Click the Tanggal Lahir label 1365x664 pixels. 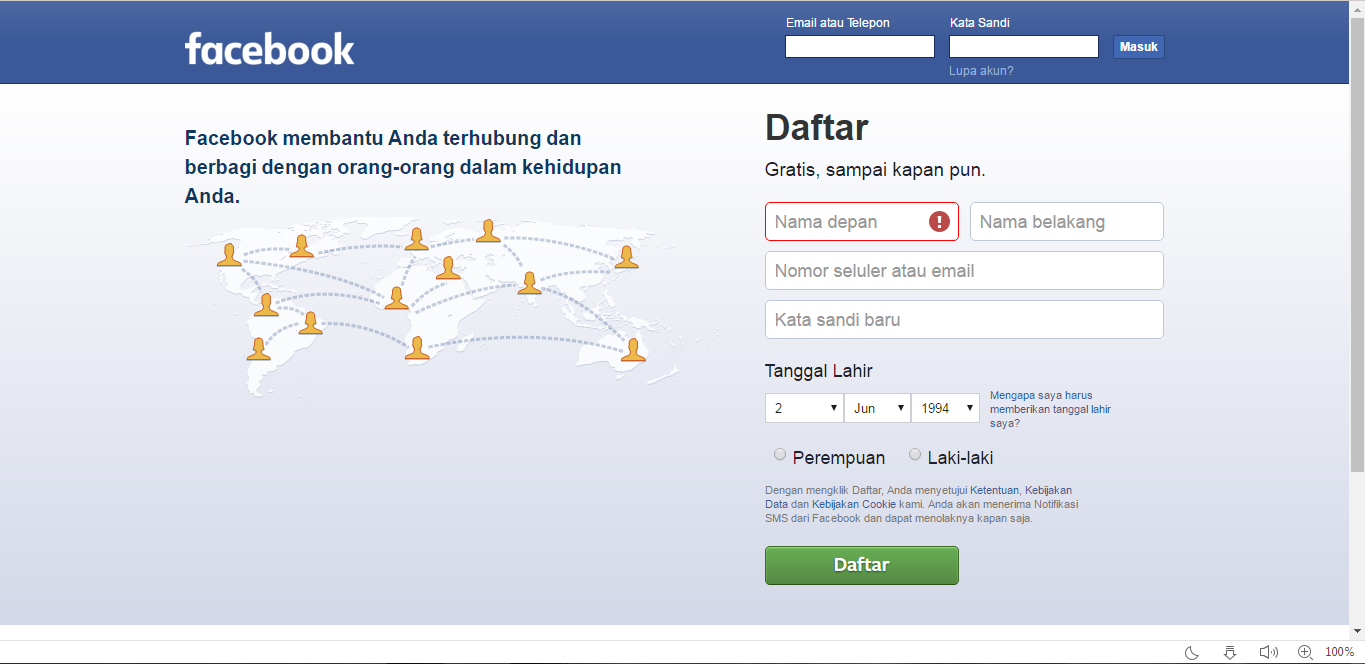[x=819, y=371]
